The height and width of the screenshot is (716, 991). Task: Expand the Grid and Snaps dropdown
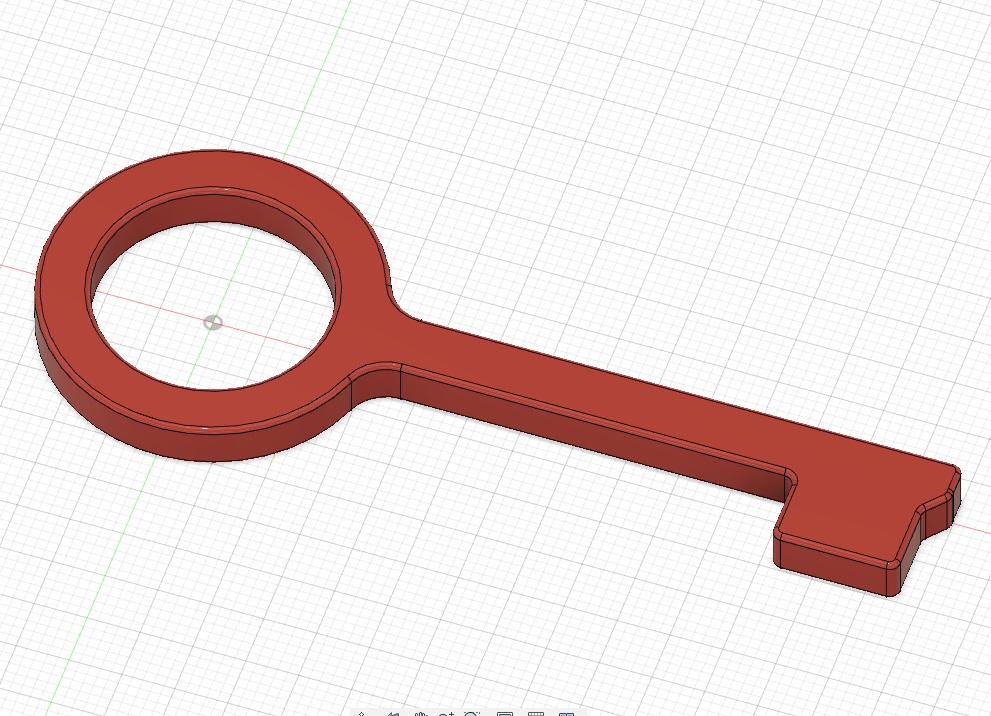pyautogui.click(x=548, y=713)
